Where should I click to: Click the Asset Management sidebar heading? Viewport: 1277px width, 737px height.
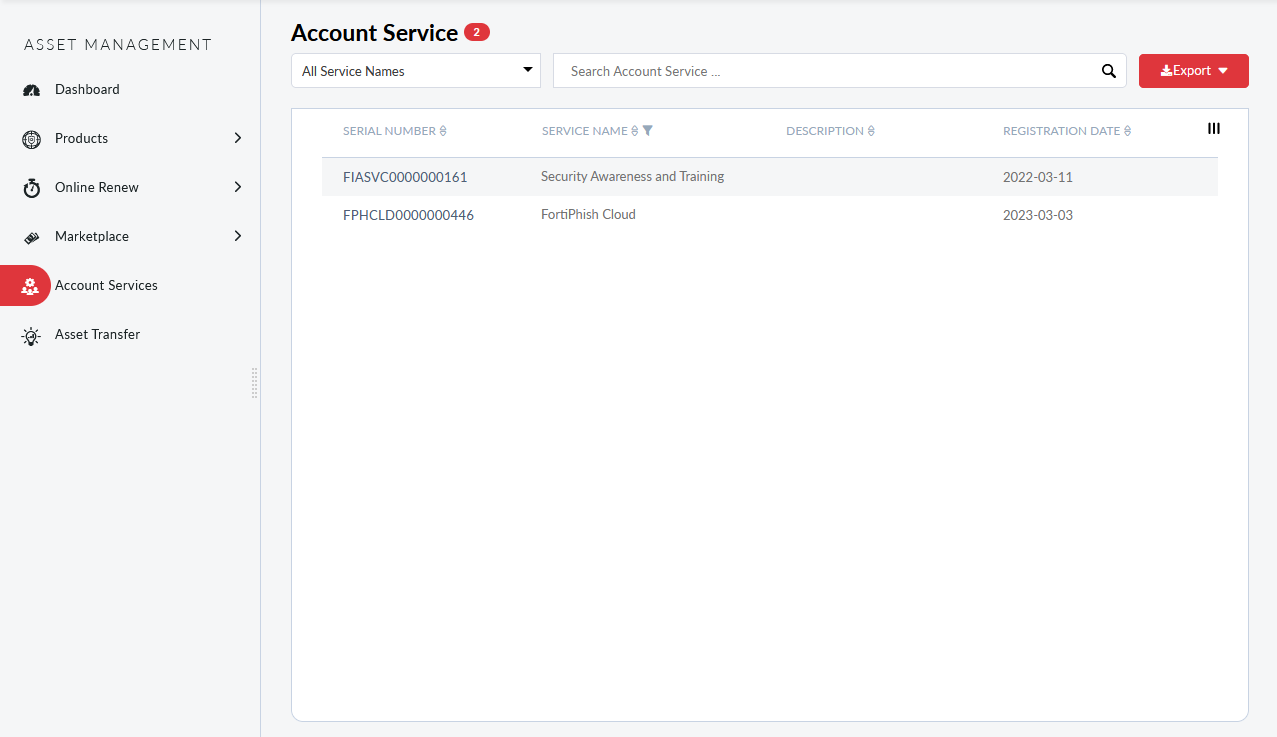[x=118, y=45]
